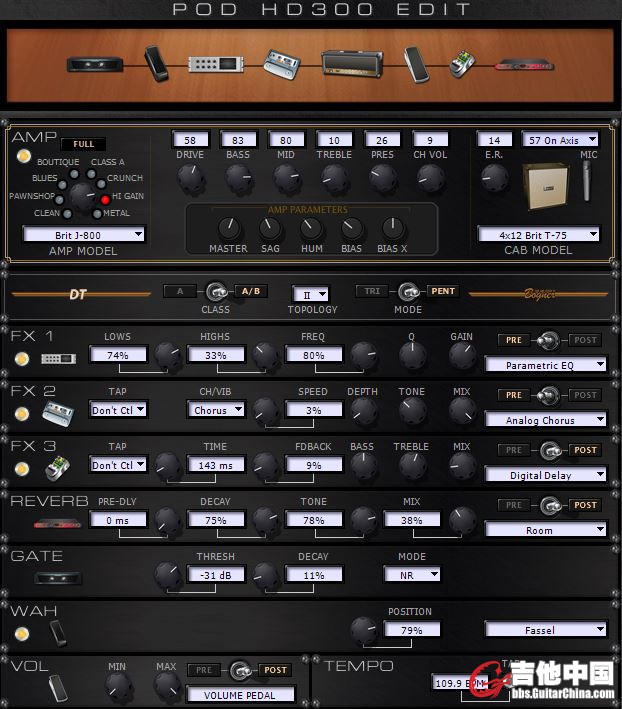Click the FX 2 chorus pedal icon
The width and height of the screenshot is (622, 709).
coord(58,413)
